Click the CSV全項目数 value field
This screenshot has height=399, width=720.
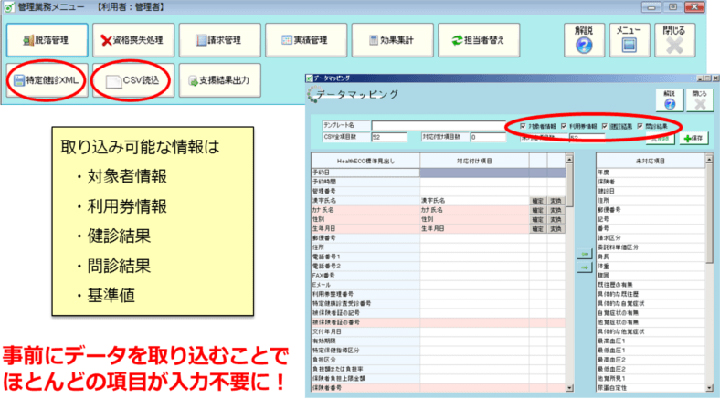tap(389, 137)
